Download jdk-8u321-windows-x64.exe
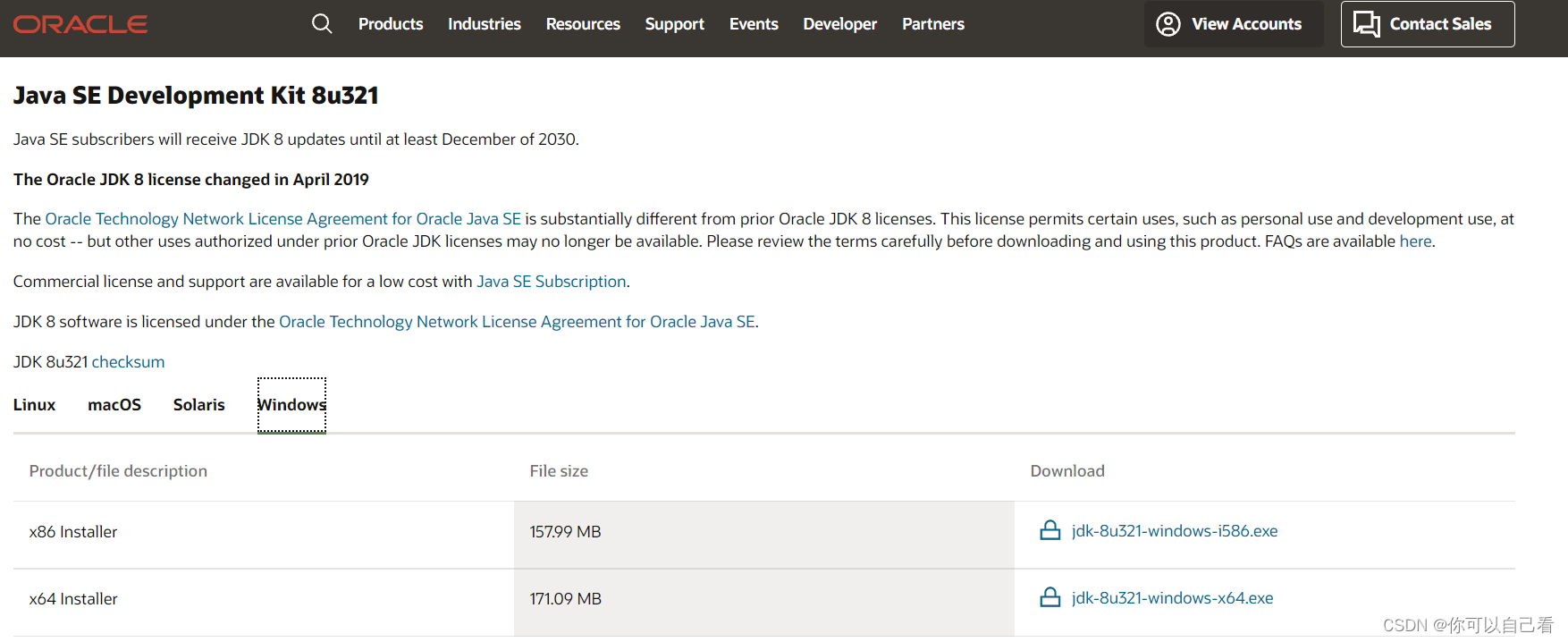Image resolution: width=1568 pixels, height=642 pixels. click(x=1173, y=598)
